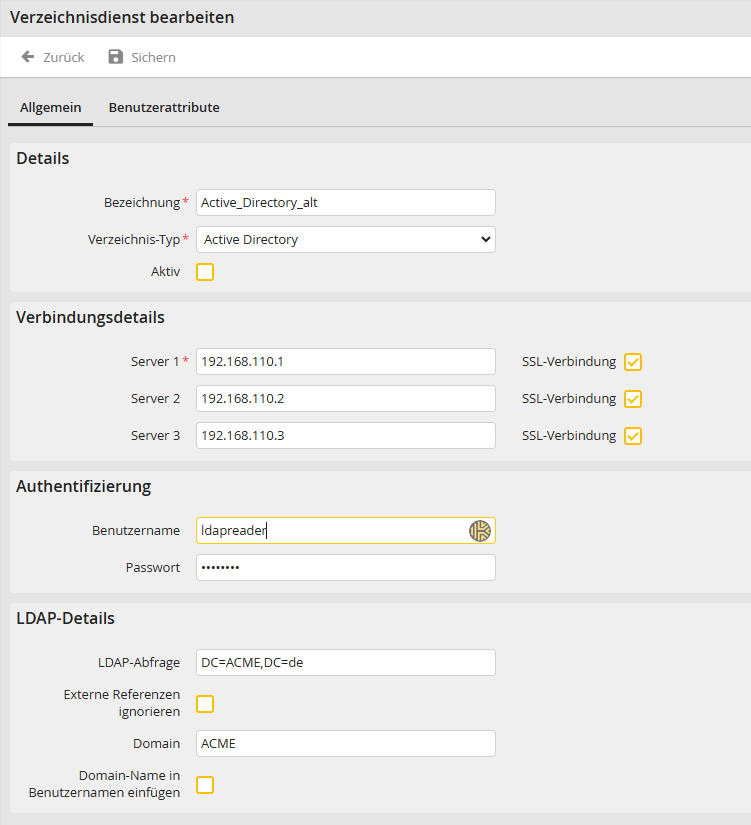Screen dimensions: 751x825
Task: Click into the Passwort field
Action: [346, 567]
